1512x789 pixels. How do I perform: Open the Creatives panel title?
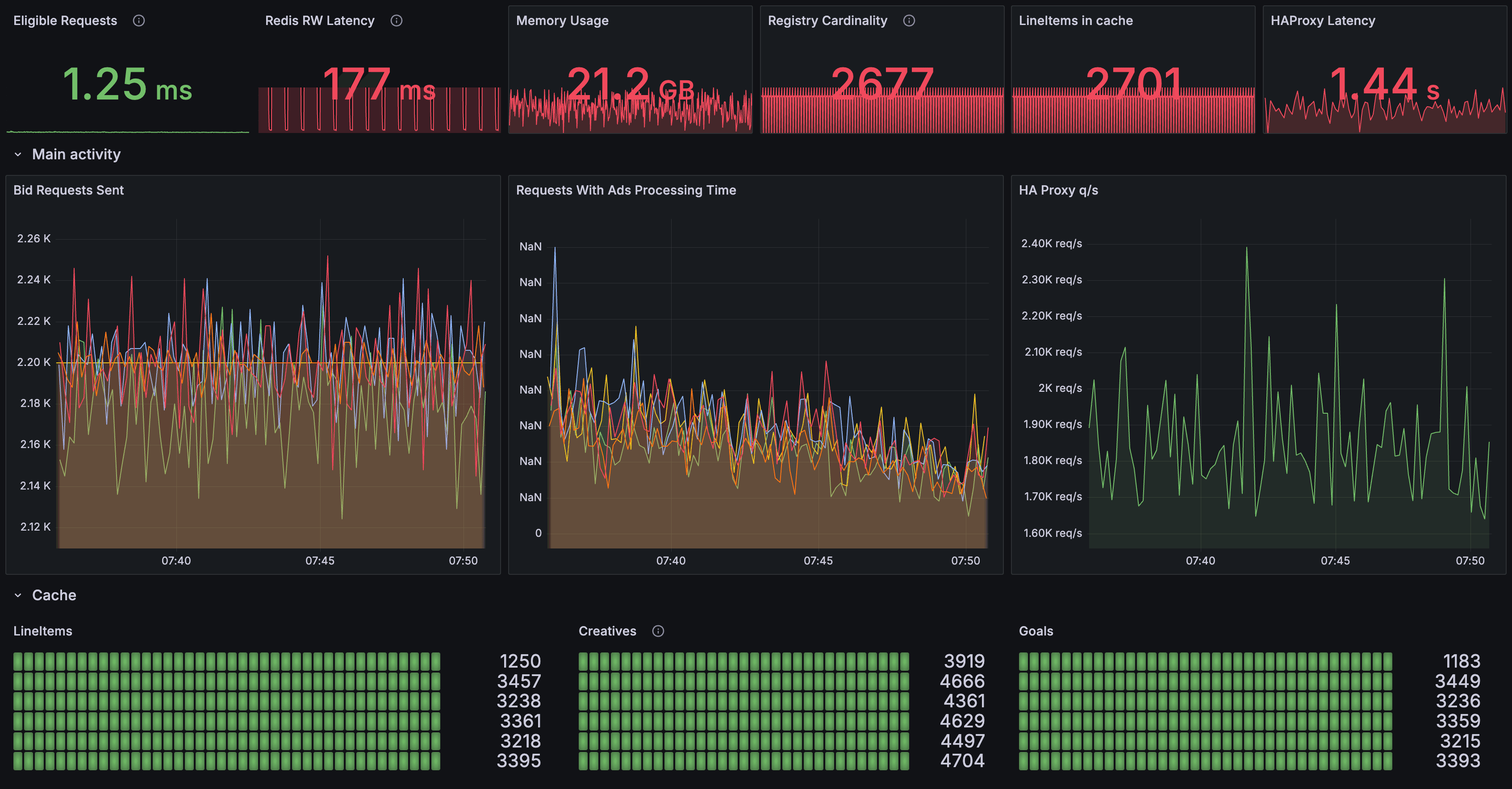607,631
